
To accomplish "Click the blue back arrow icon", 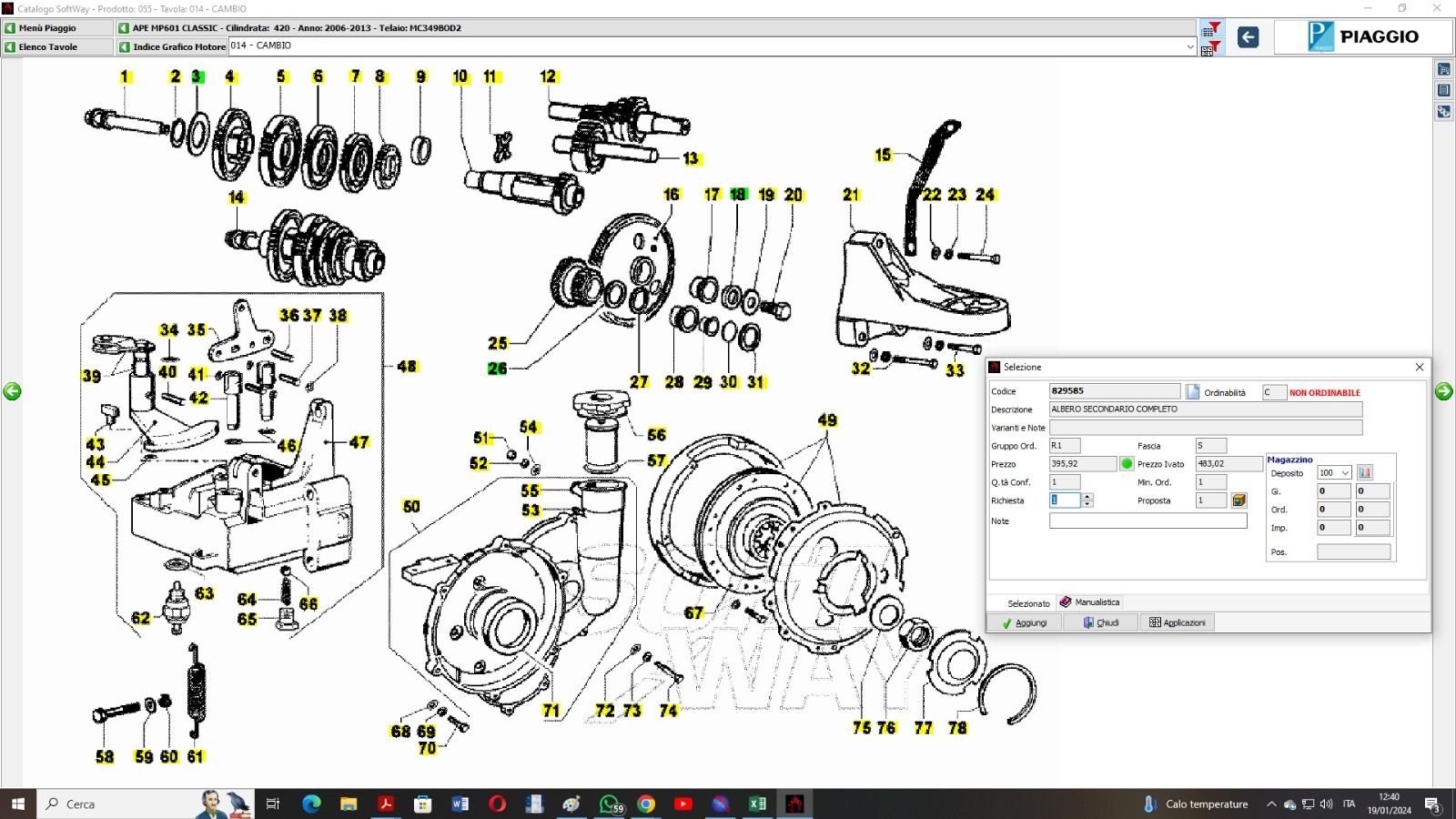I will pyautogui.click(x=1248, y=37).
